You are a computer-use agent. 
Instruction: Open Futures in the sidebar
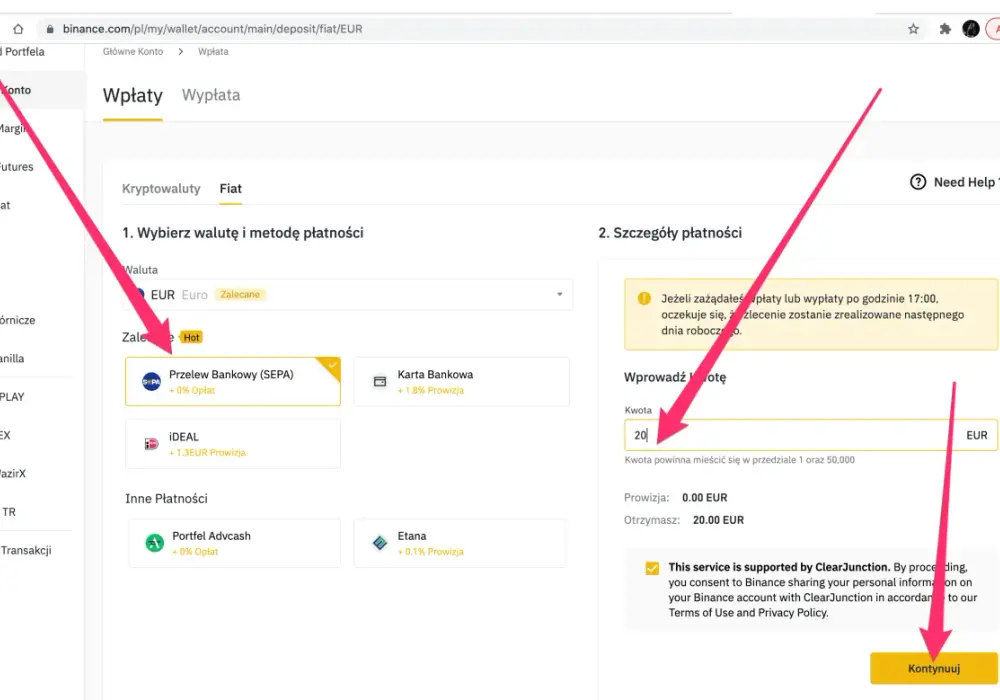17,167
